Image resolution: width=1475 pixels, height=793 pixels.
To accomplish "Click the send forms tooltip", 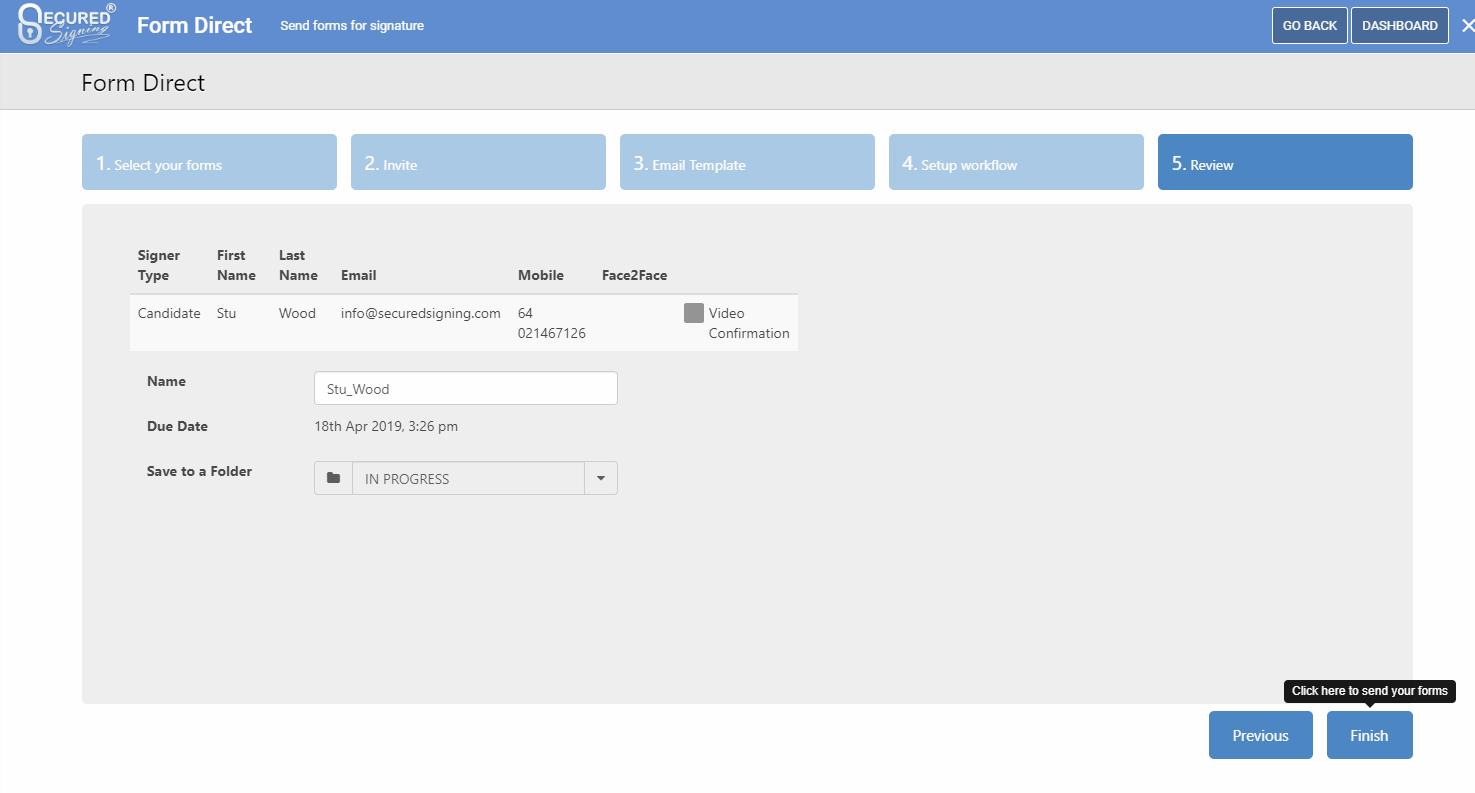I will click(x=1369, y=691).
